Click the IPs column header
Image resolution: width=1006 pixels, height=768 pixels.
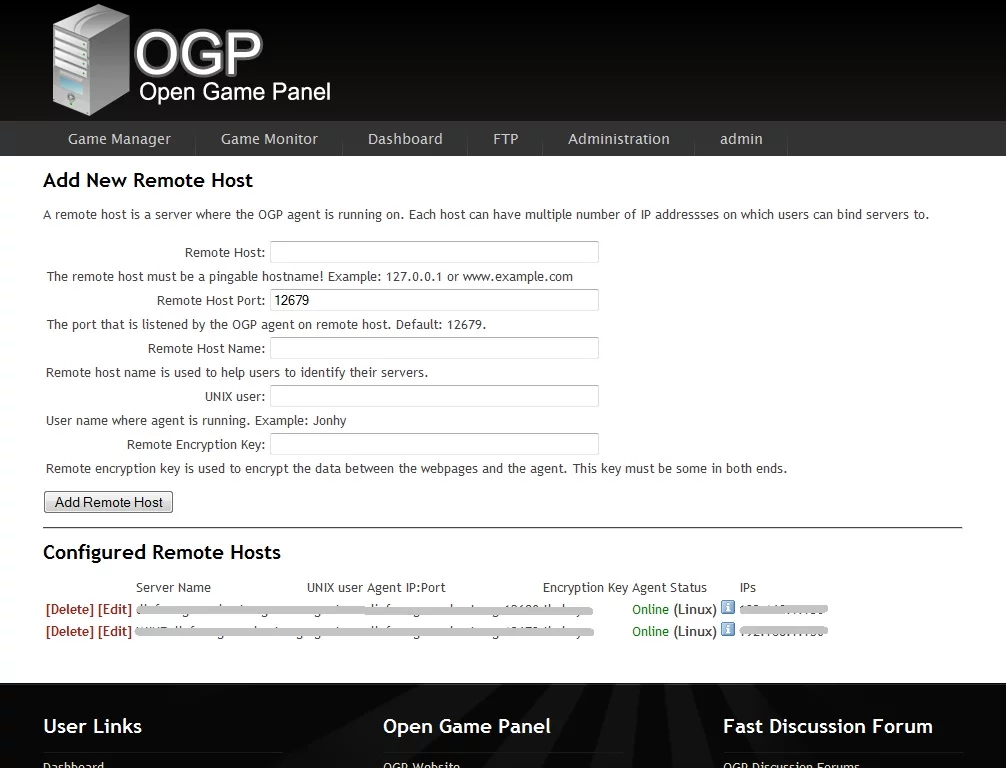tap(747, 588)
